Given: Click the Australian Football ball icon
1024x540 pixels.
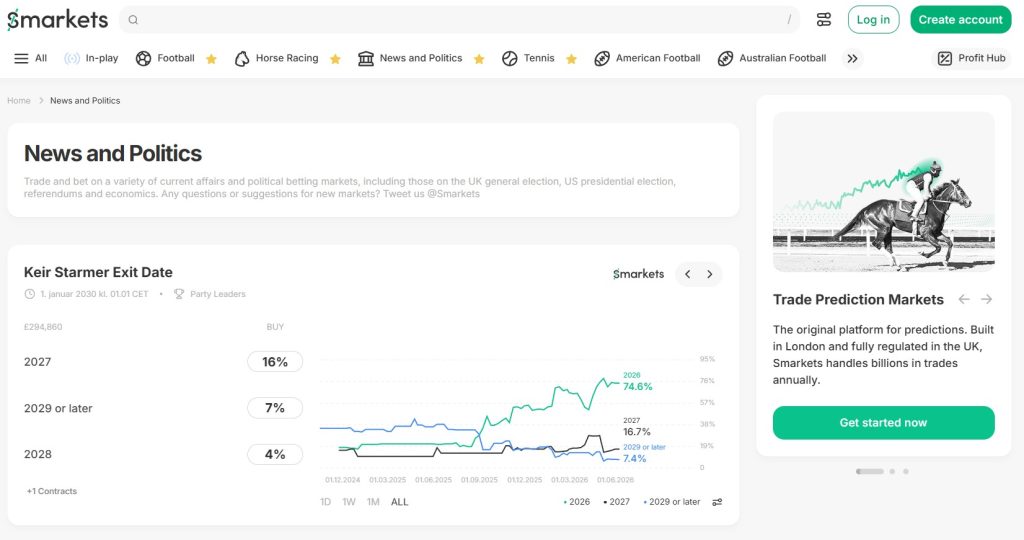Looking at the screenshot, I should [x=725, y=58].
